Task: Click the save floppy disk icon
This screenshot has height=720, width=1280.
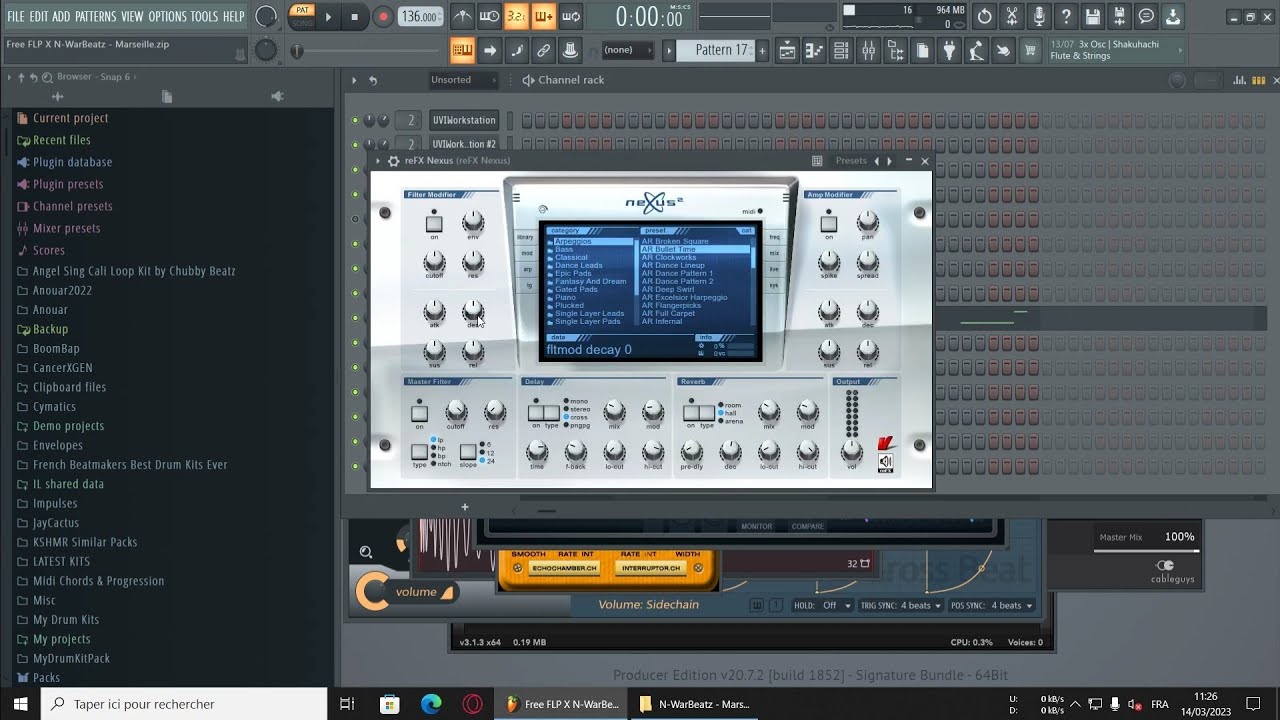Action: [x=1093, y=16]
